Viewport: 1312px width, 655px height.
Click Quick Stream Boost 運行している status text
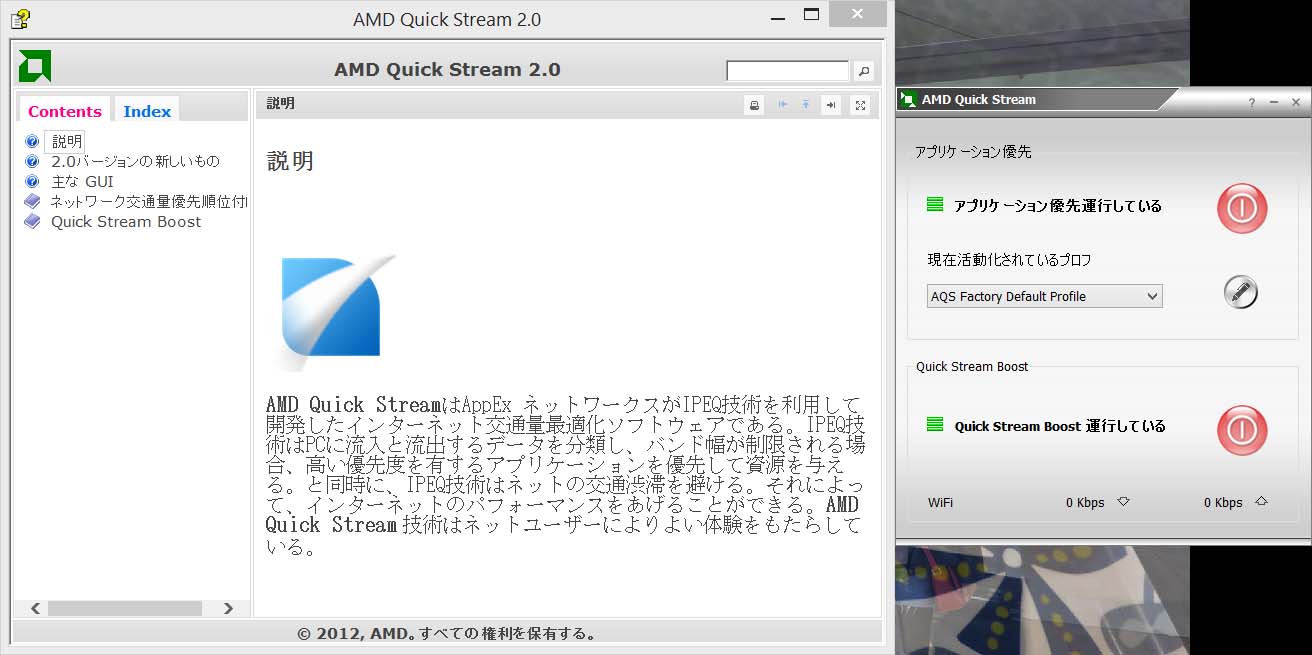(x=1060, y=425)
